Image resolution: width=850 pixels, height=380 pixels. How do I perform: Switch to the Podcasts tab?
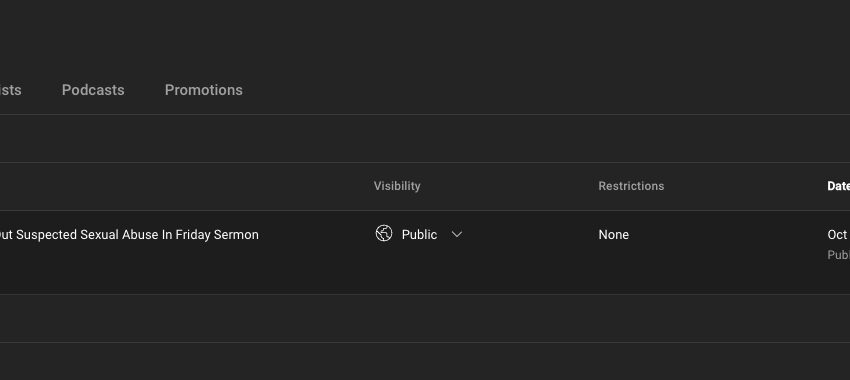[93, 90]
